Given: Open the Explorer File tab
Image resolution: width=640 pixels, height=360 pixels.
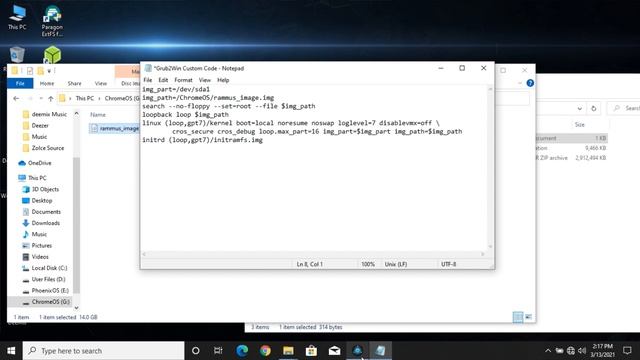Looking at the screenshot, I should point(20,83).
